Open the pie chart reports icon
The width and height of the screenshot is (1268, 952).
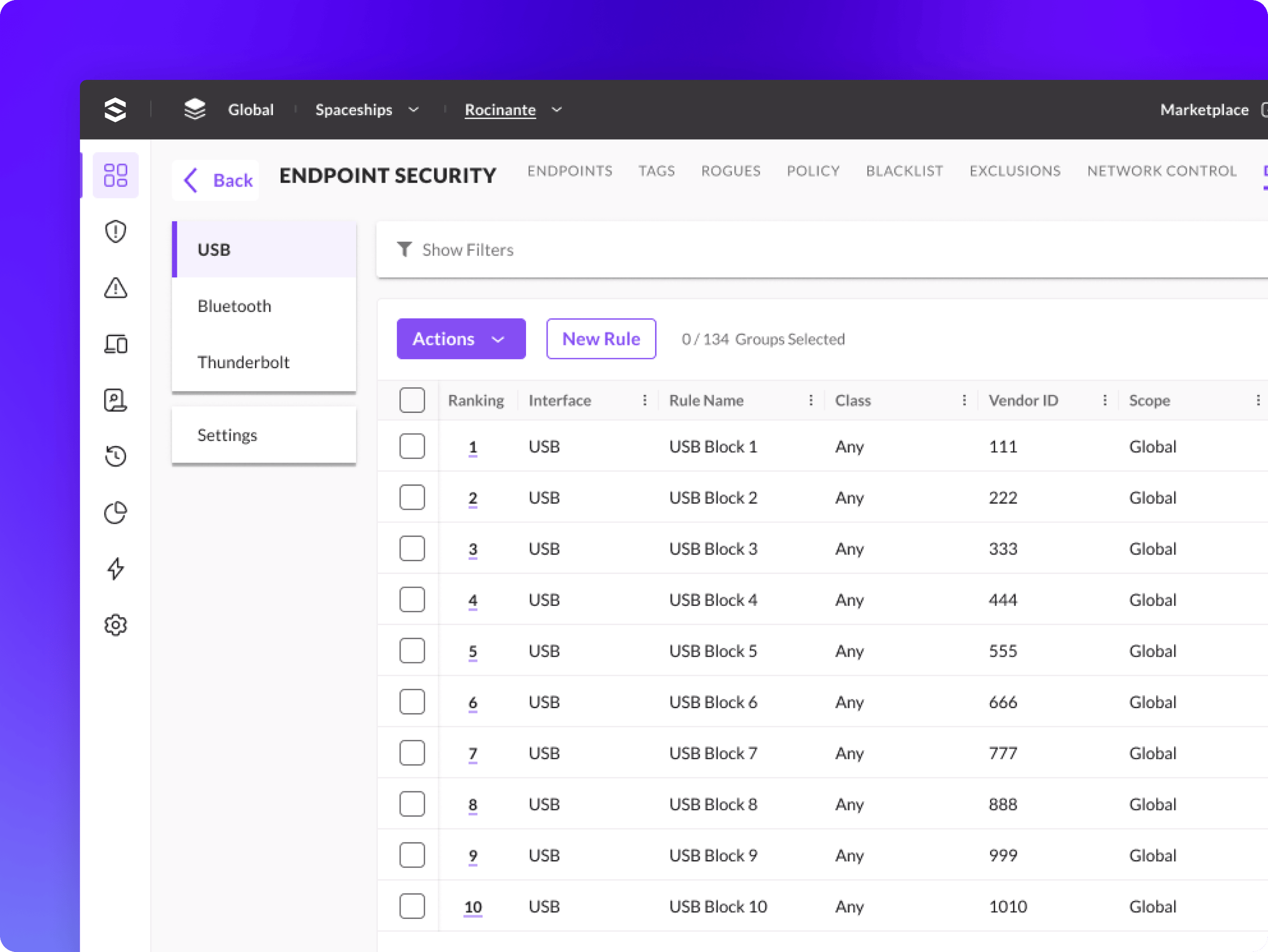coord(116,512)
